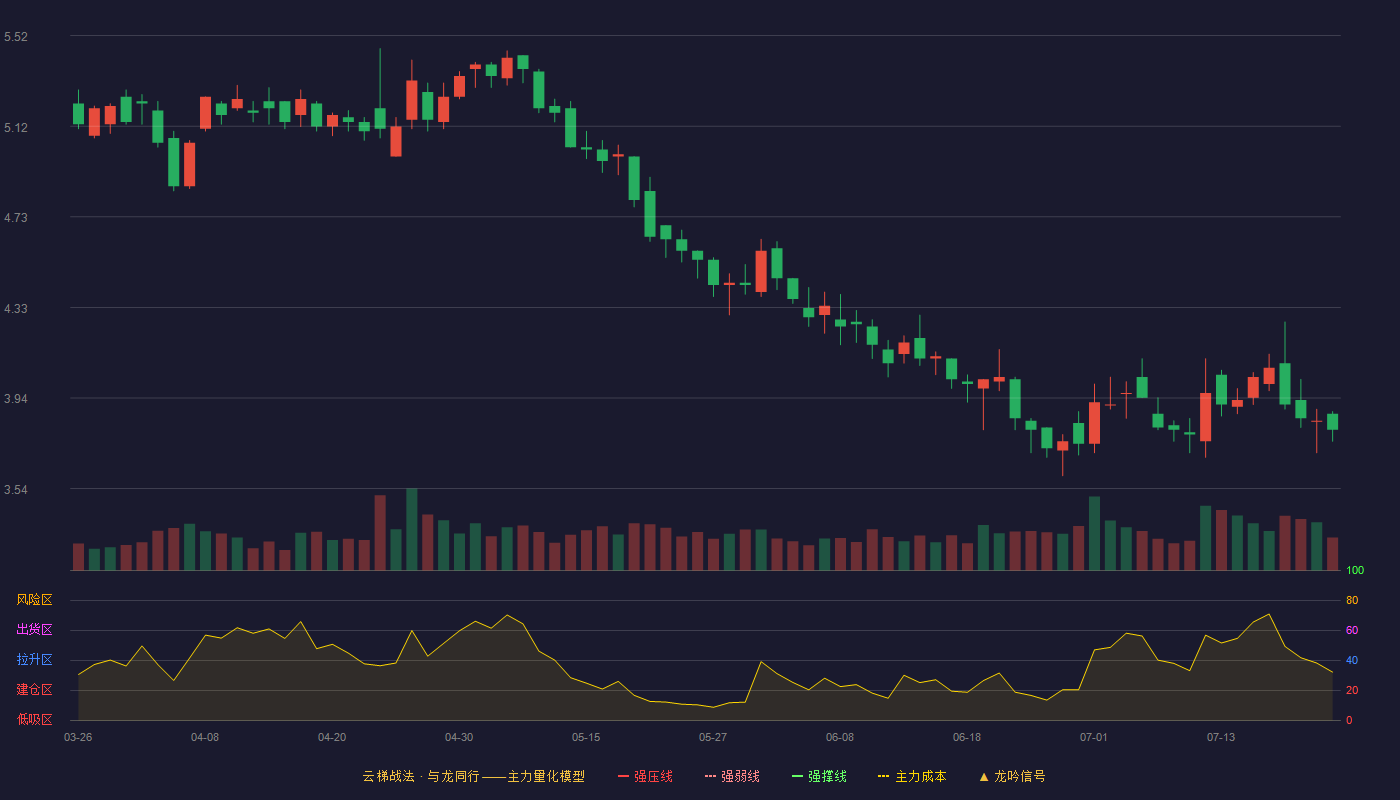Click the pink dashed icon beside 强弱线

click(x=710, y=776)
